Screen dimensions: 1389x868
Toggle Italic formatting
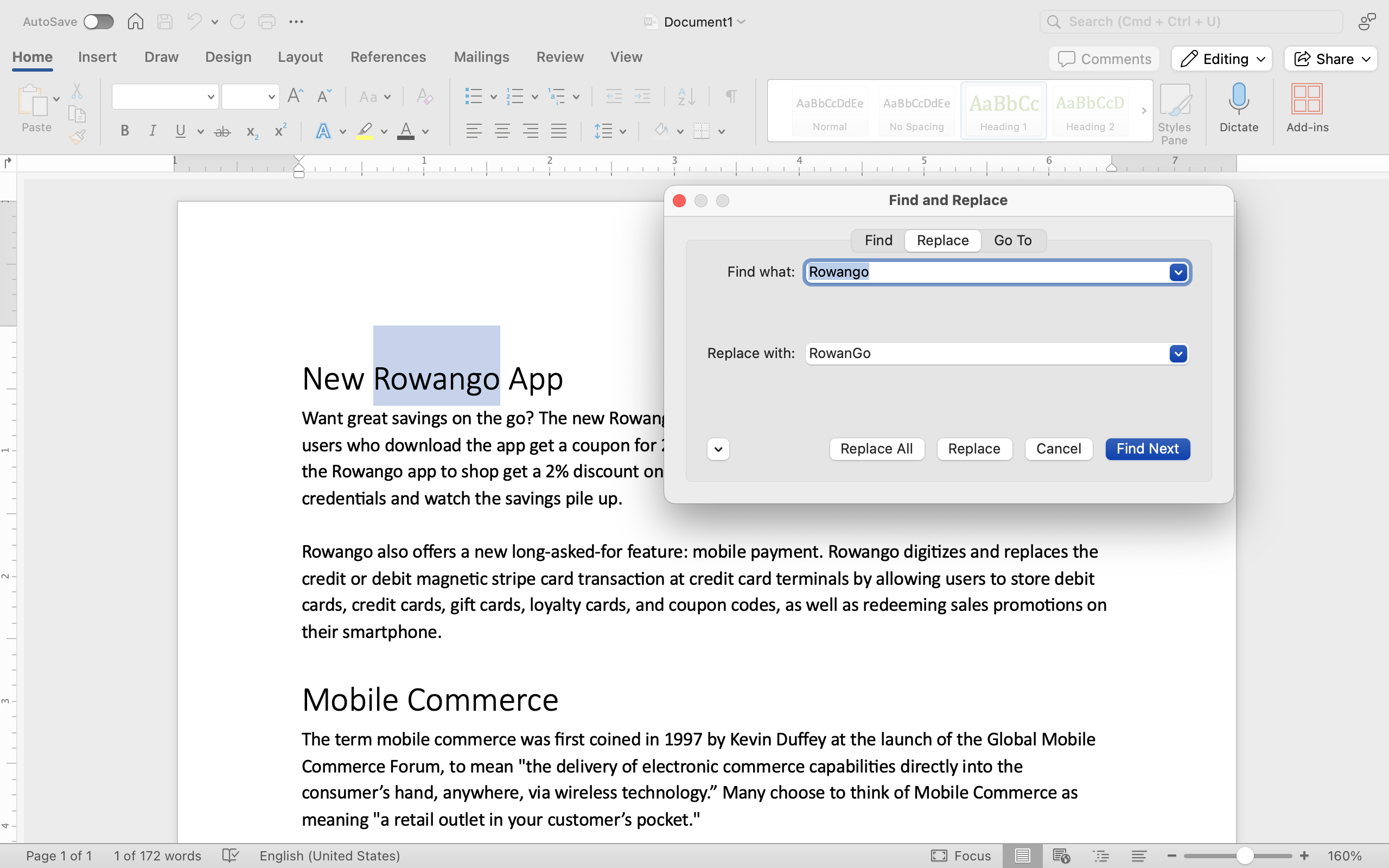[x=152, y=131]
